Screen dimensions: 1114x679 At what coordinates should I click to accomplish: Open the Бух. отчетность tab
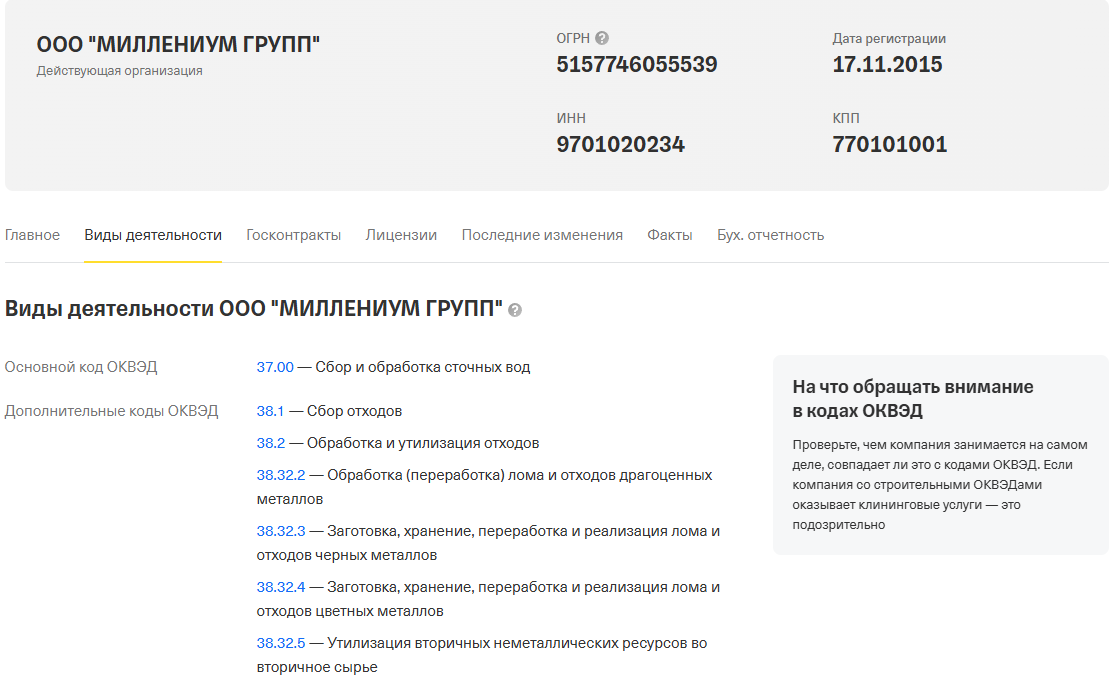770,235
